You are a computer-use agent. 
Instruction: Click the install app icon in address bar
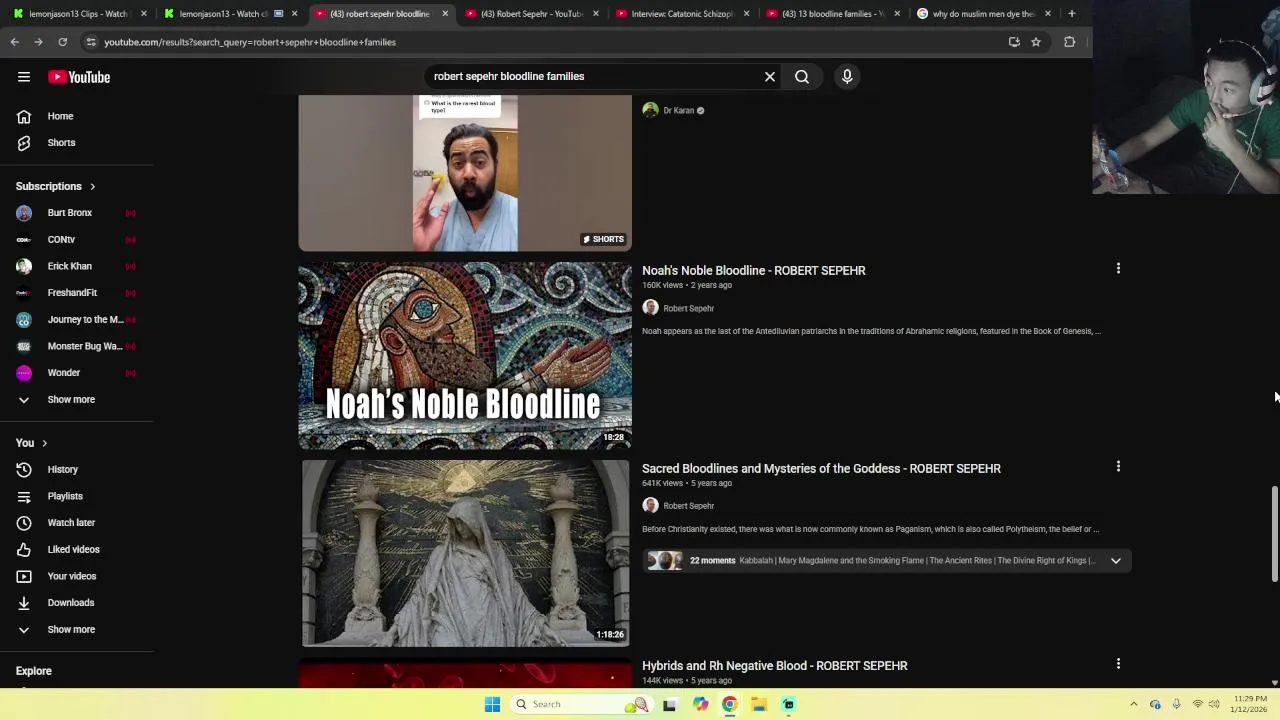(x=1014, y=42)
